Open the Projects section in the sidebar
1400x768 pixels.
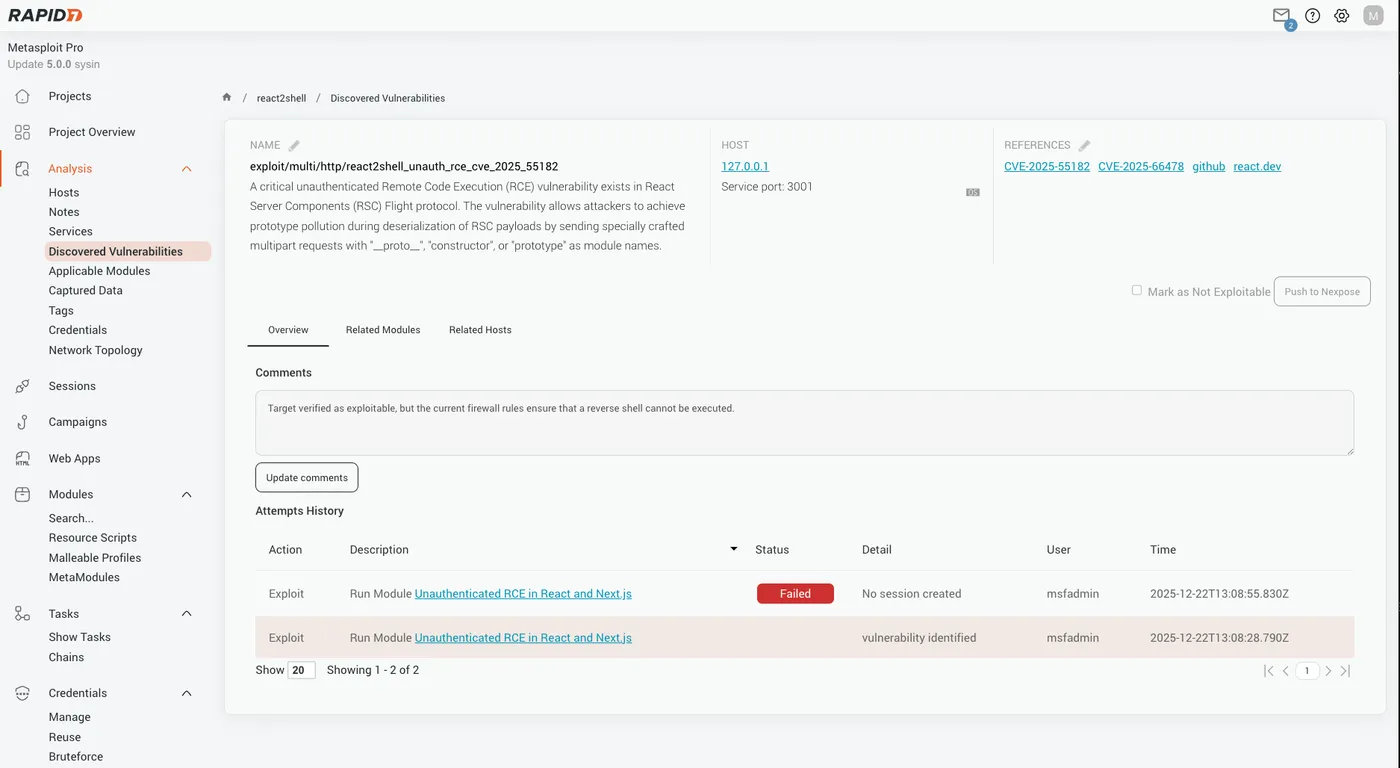click(69, 96)
